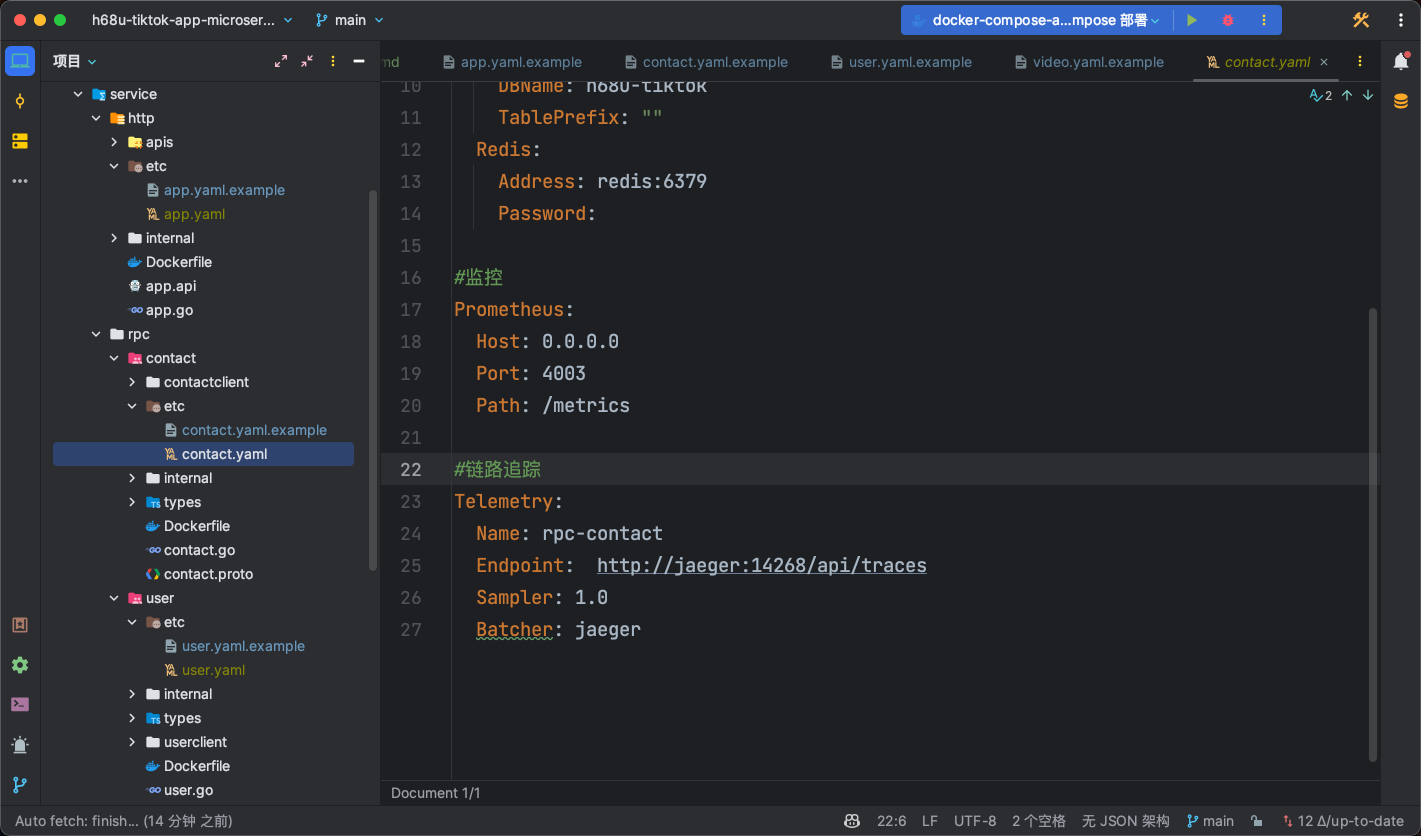
Task: Close the contact.yaml tab
Action: 1324,62
